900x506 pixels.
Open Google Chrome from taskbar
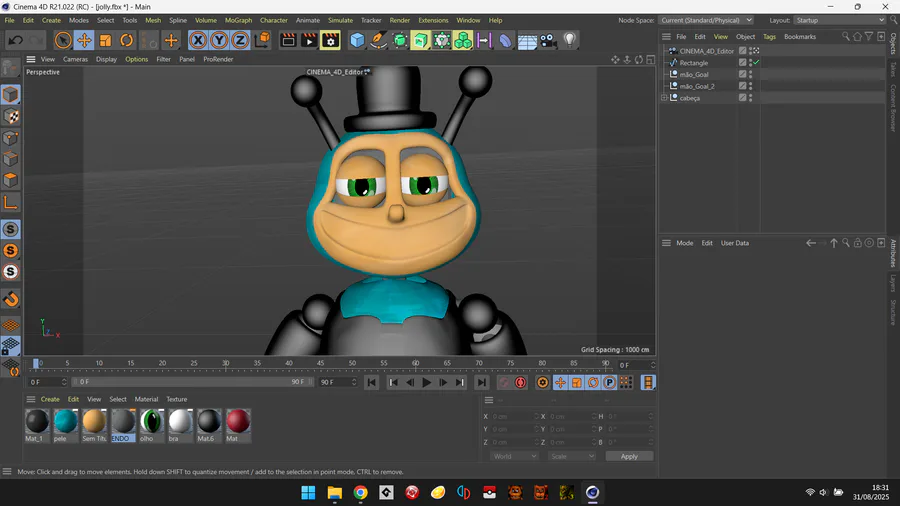coord(360,493)
